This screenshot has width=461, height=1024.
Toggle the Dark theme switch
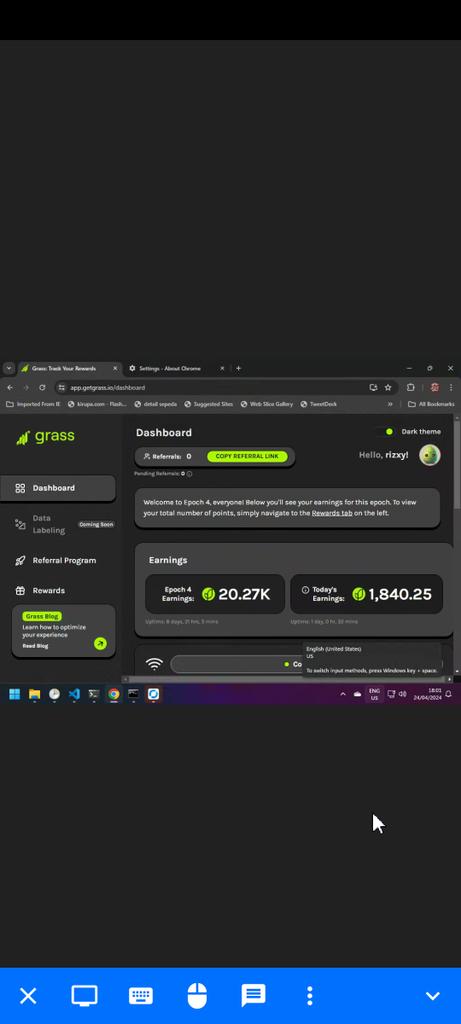[x=384, y=432]
